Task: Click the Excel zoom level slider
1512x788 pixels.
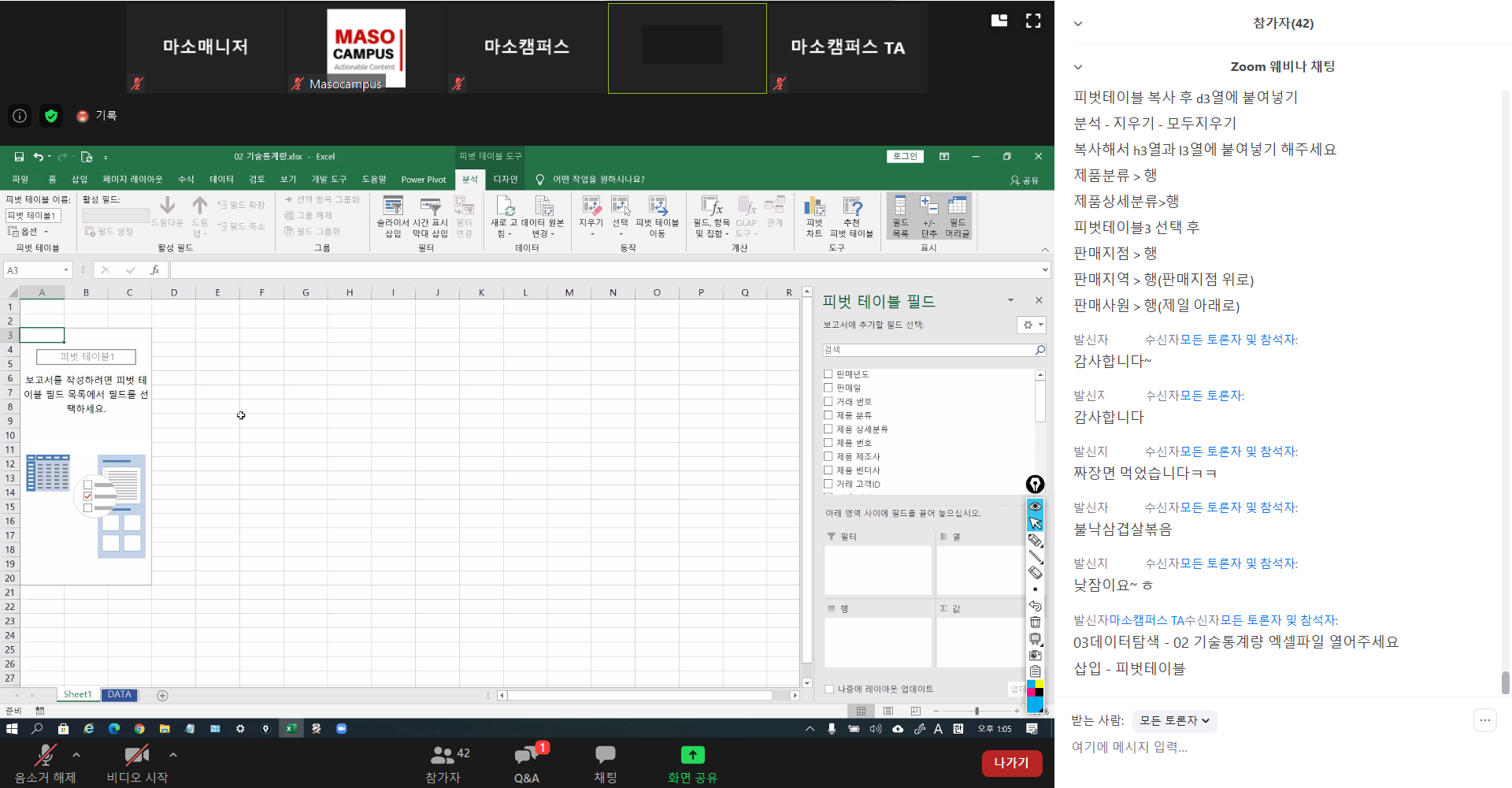Action: tap(976, 711)
